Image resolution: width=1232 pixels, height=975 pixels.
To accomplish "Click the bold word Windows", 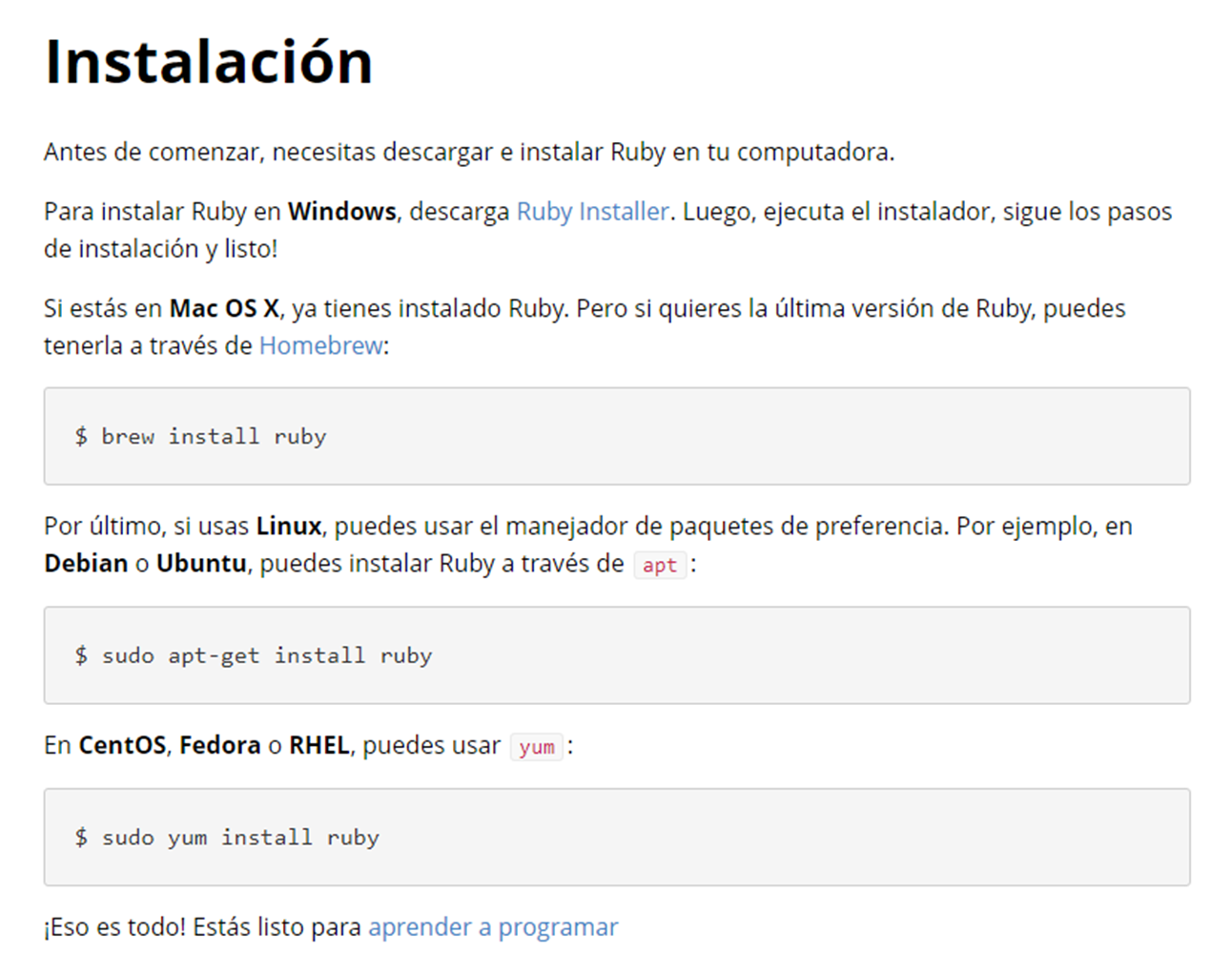I will click(x=341, y=212).
